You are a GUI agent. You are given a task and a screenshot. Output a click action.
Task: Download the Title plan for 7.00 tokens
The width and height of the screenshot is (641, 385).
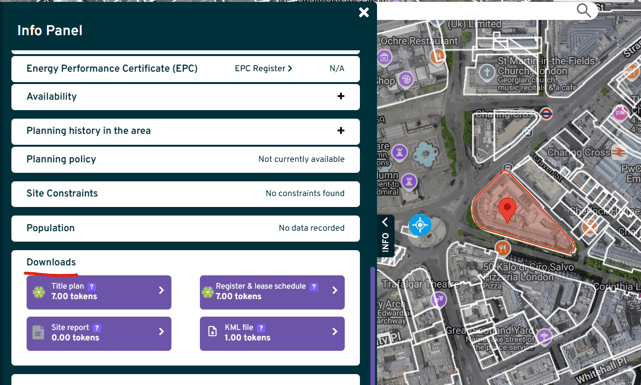(99, 292)
